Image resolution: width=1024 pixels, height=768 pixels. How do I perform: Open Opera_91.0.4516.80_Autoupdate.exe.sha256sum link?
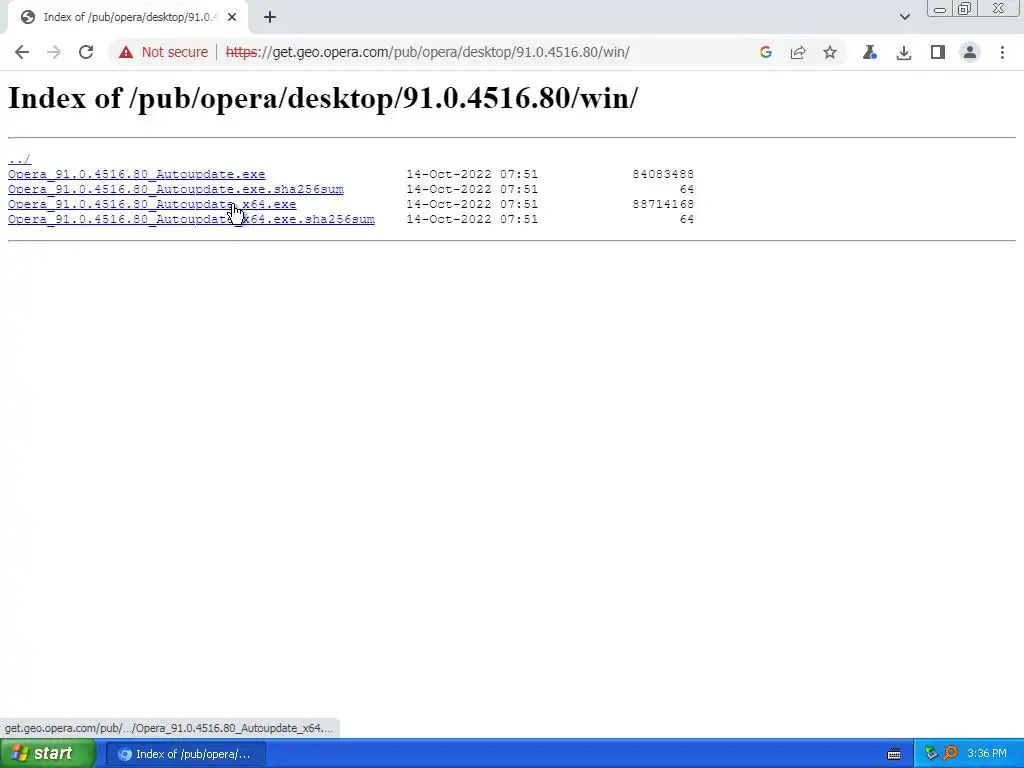[x=176, y=189]
